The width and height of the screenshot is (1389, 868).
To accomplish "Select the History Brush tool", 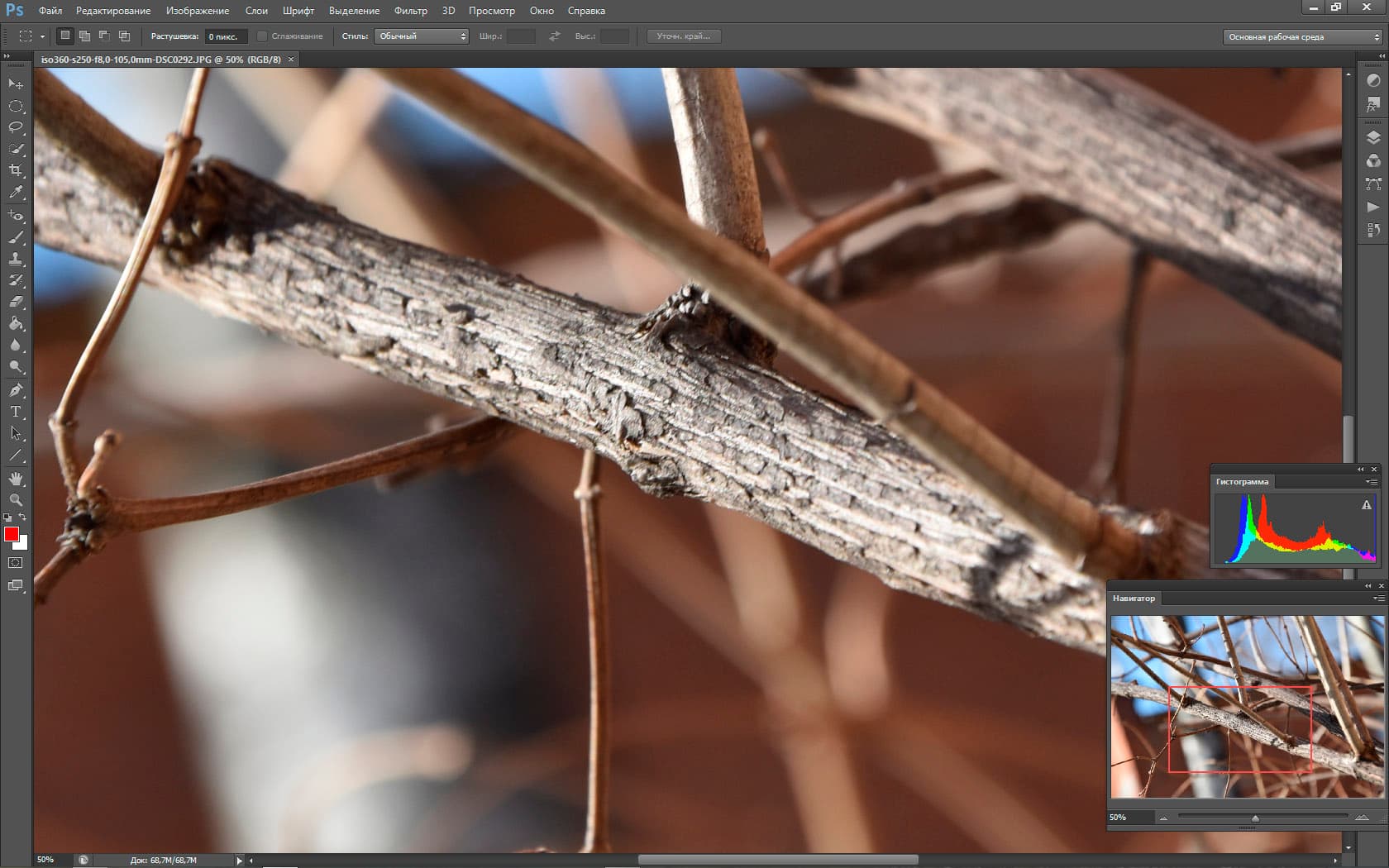I will pos(16,280).
